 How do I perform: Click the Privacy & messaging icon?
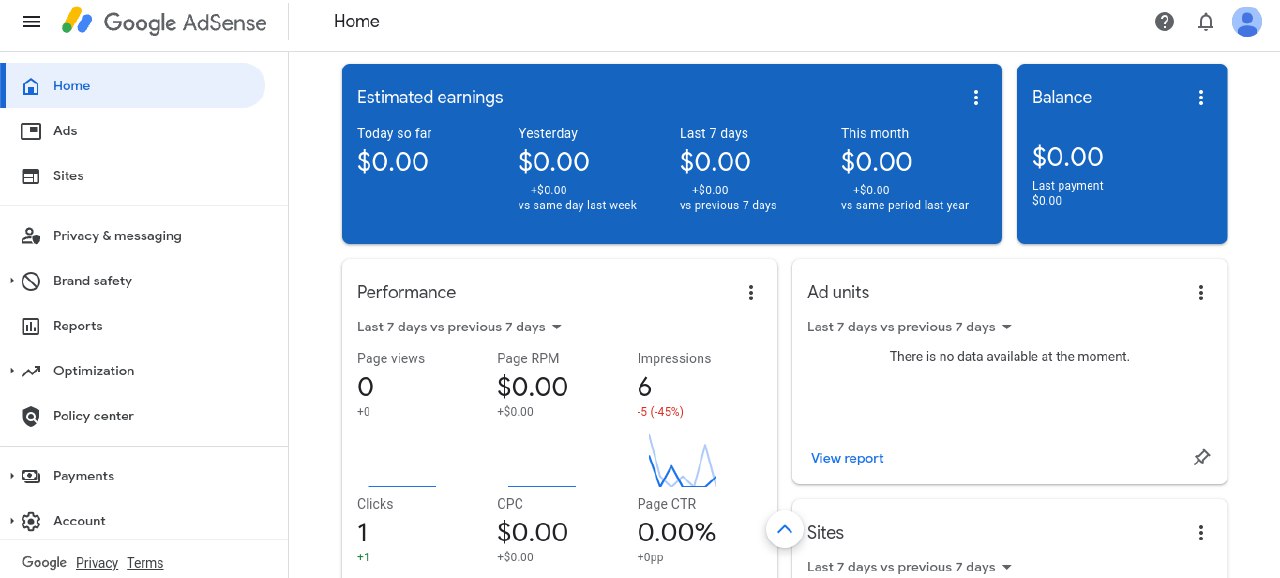[x=31, y=236]
